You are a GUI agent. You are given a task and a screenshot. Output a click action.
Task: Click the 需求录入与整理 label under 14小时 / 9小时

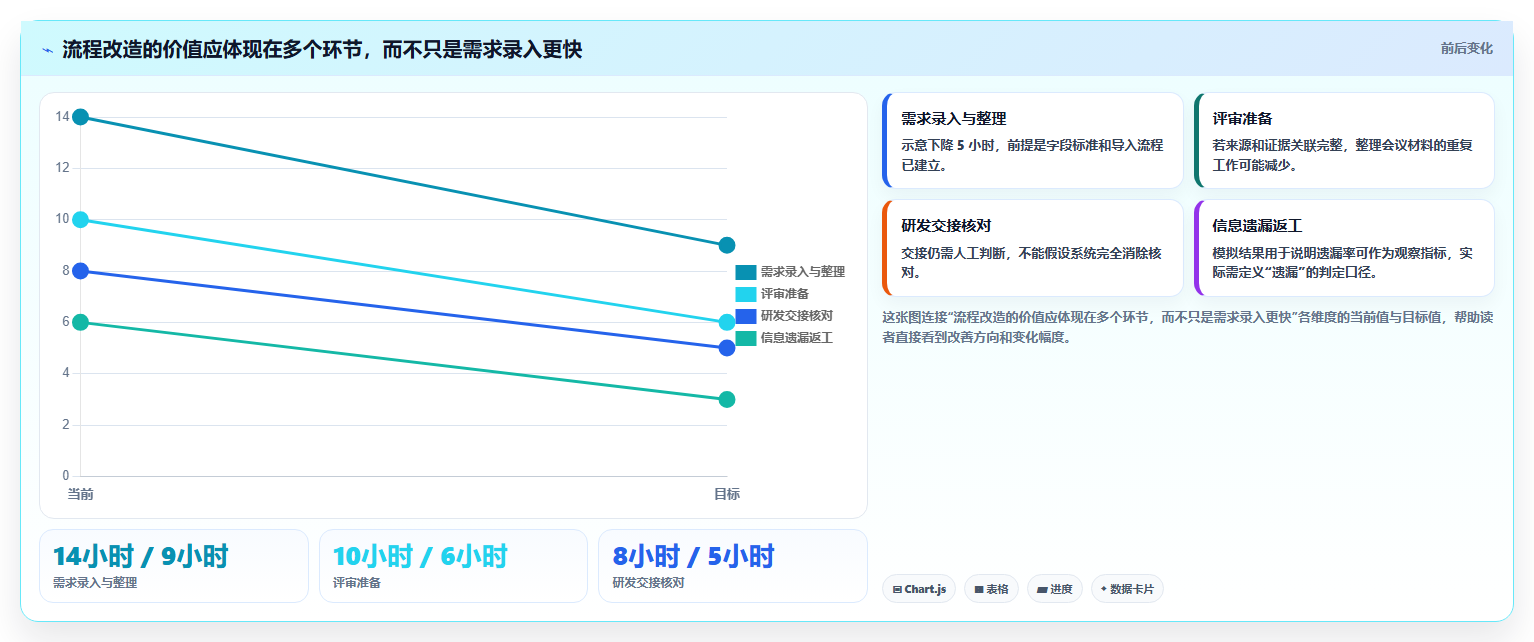95,582
